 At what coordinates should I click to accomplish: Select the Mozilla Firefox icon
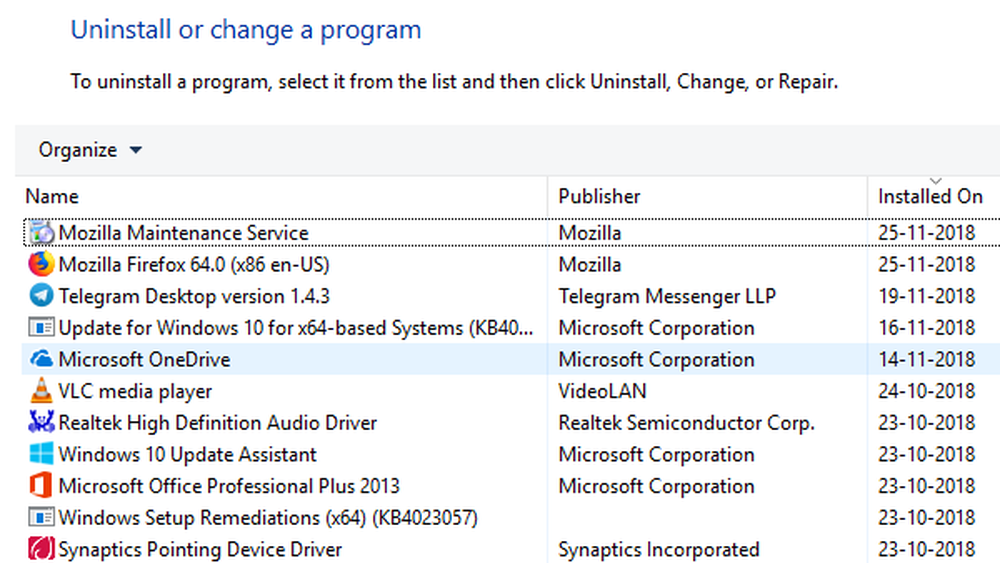(x=41, y=265)
